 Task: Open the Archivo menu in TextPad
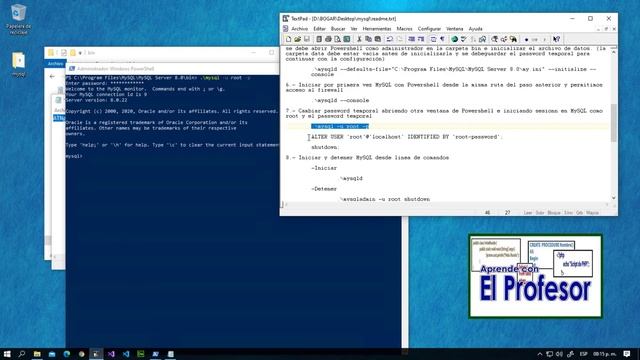[x=300, y=29]
